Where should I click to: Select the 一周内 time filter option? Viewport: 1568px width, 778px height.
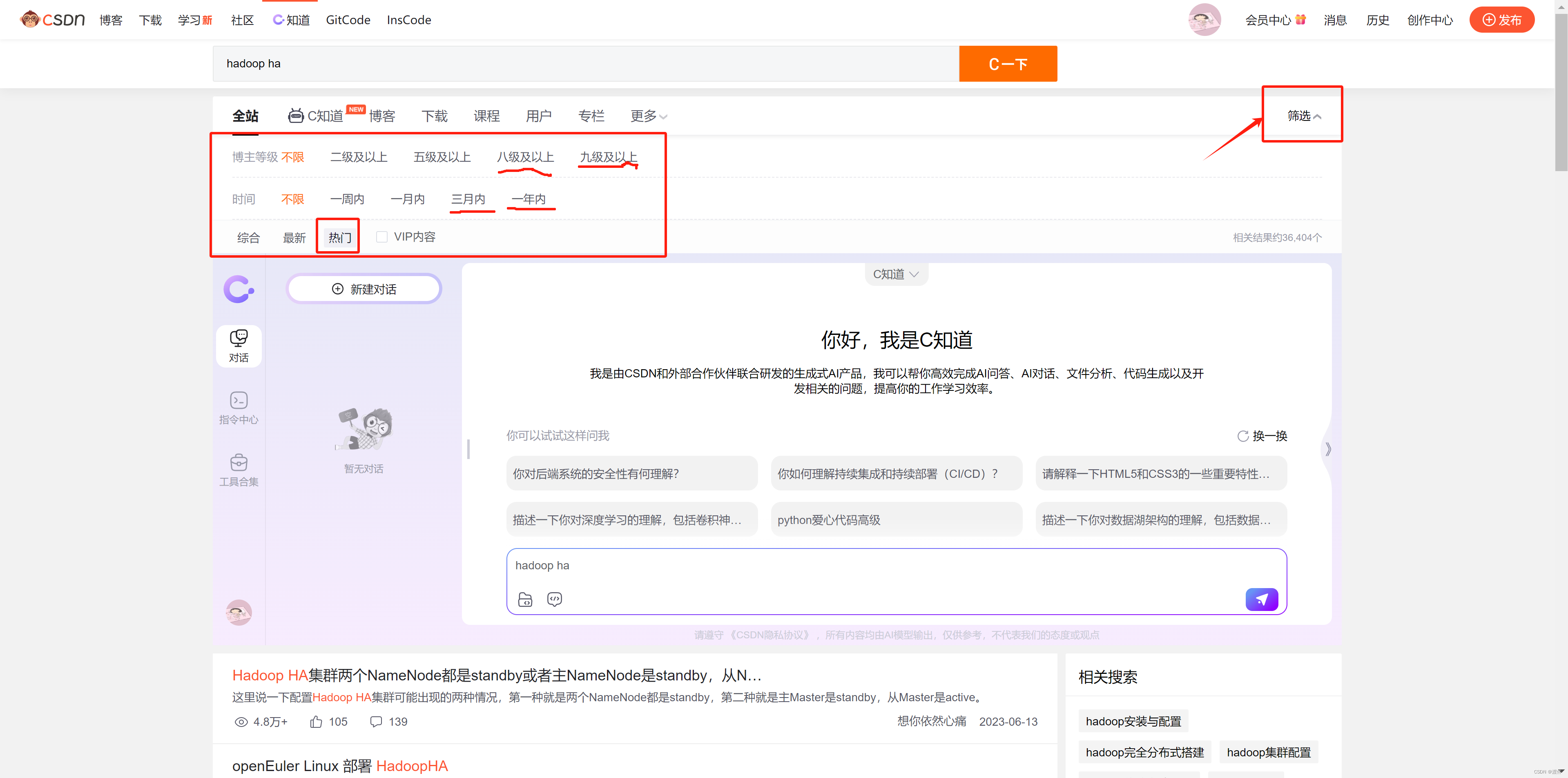(347, 199)
